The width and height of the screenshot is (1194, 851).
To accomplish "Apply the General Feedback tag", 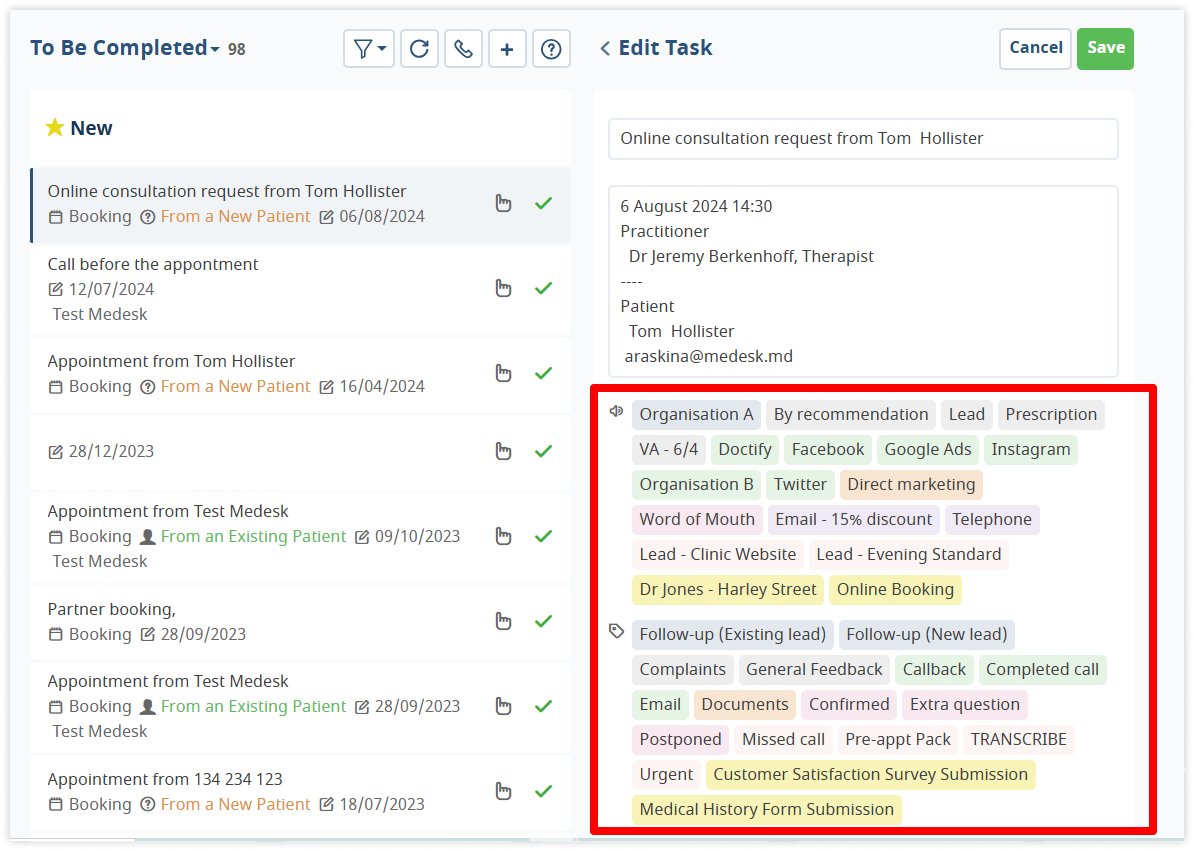I will pyautogui.click(x=814, y=670).
